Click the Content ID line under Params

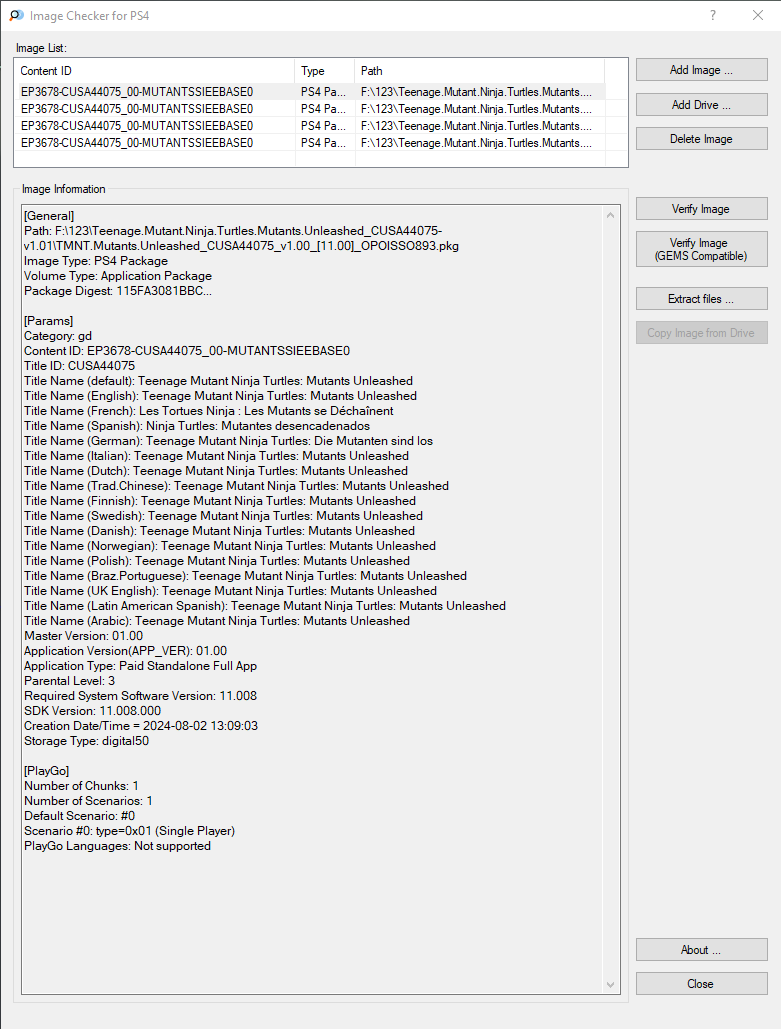(x=187, y=351)
